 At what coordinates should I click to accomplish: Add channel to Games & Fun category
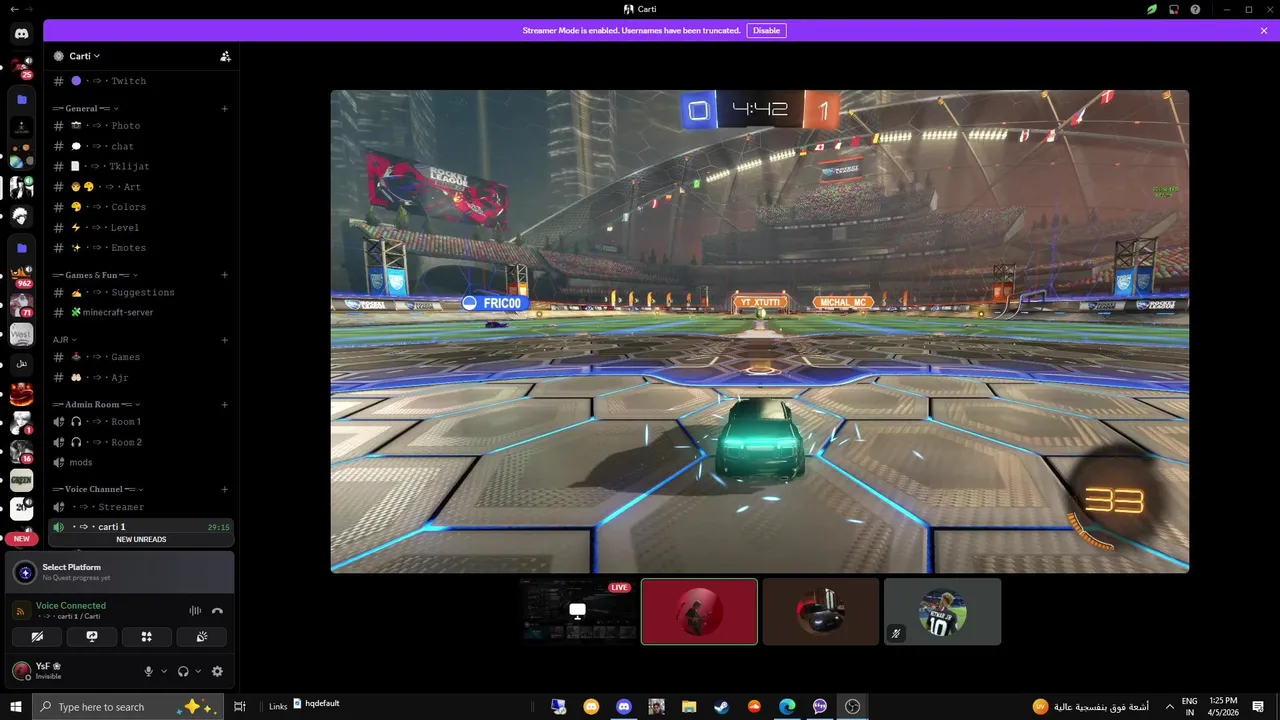click(224, 274)
